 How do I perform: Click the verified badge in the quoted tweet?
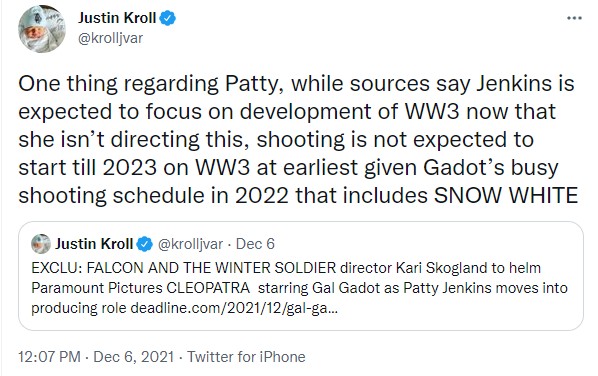[x=145, y=244]
